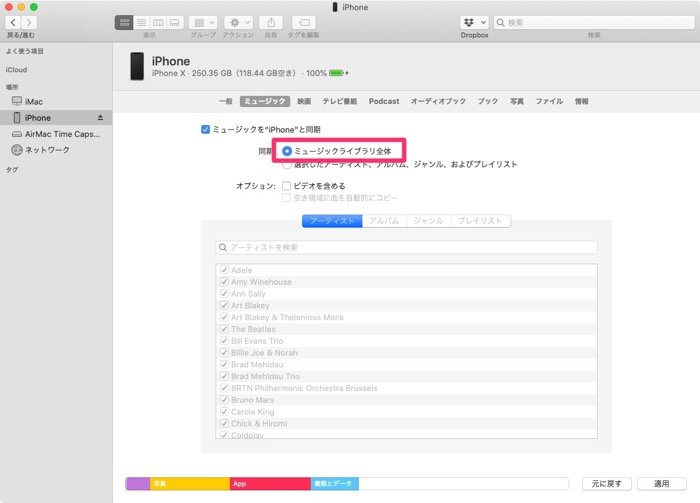Image resolution: width=700 pixels, height=503 pixels.
Task: Click the edit tags toolbar icon
Action: click(304, 22)
